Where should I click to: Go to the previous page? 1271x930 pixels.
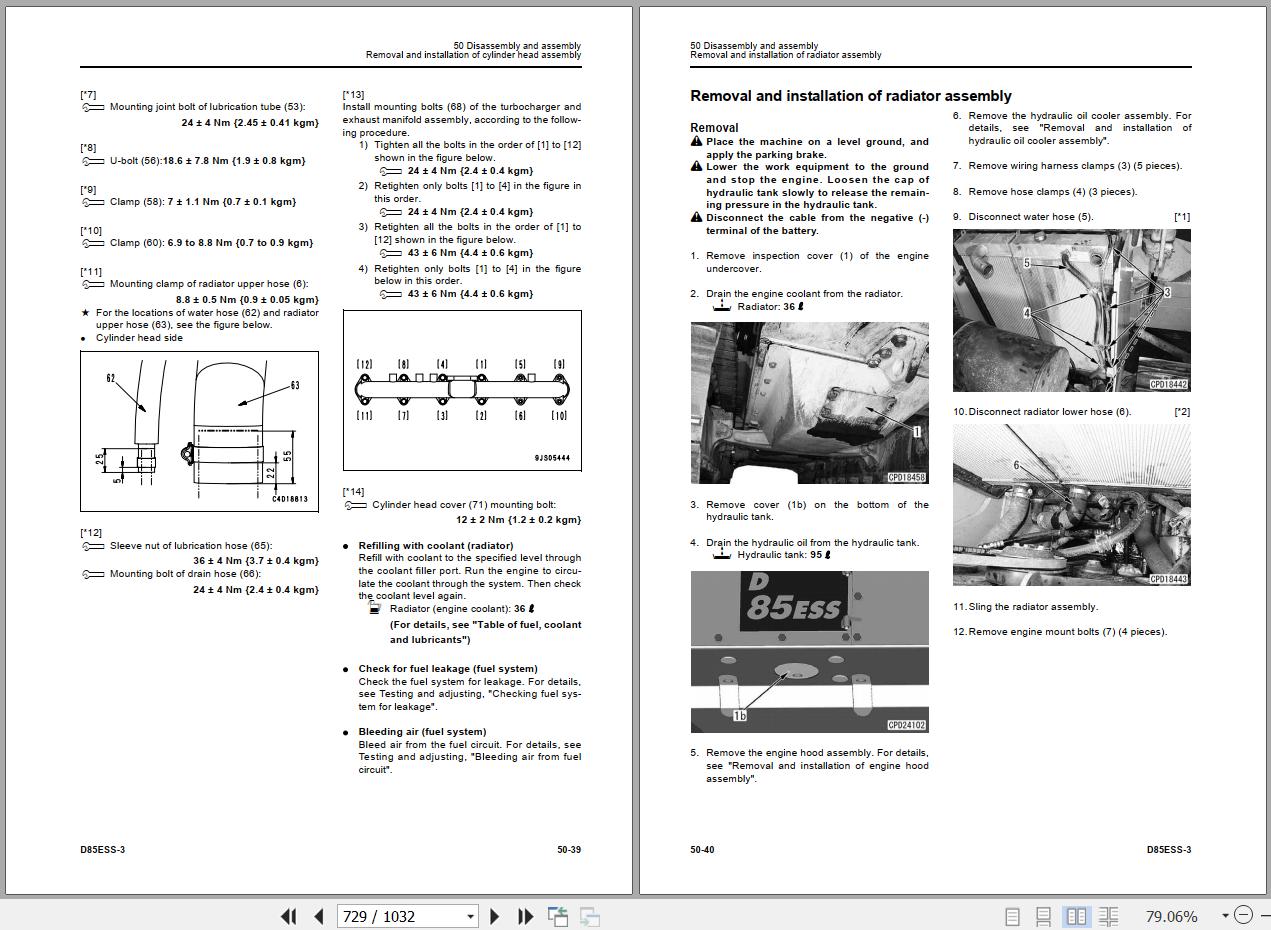tap(319, 916)
